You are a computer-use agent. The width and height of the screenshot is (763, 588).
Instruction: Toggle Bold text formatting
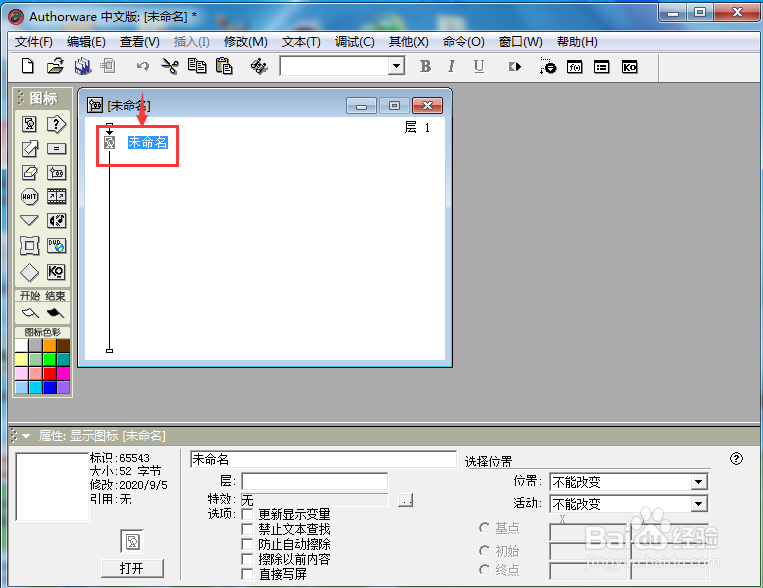[x=425, y=66]
